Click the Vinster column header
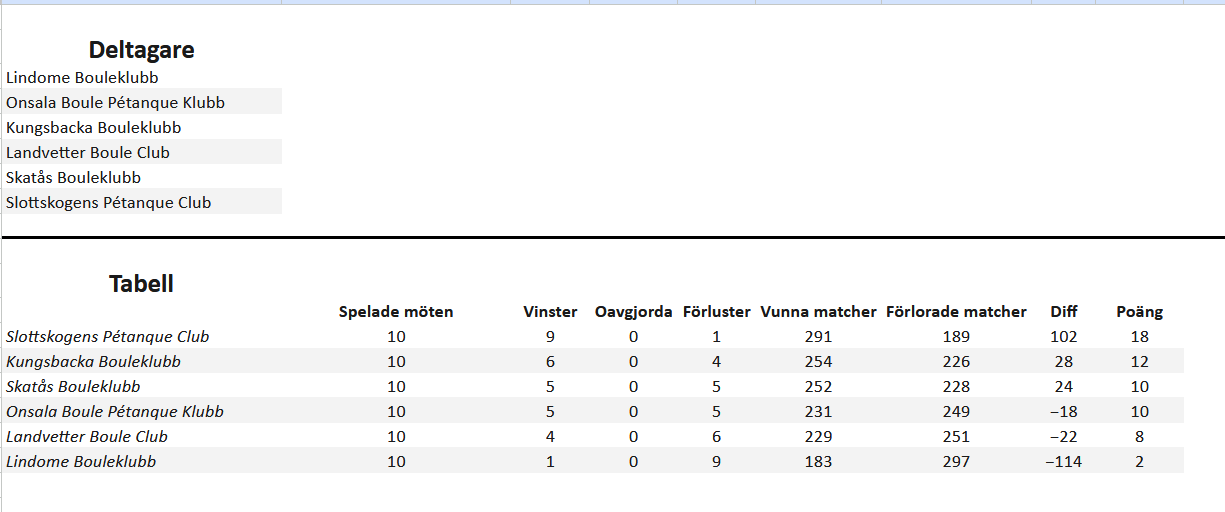 click(x=550, y=311)
